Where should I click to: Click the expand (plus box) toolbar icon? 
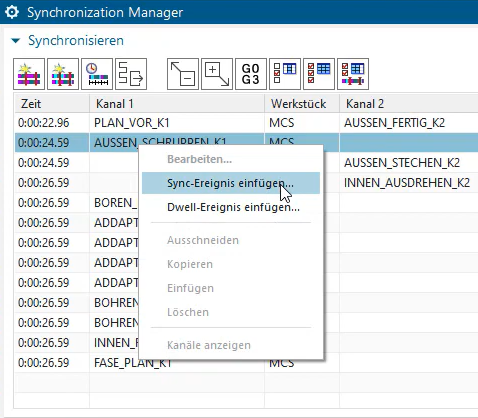217,74
